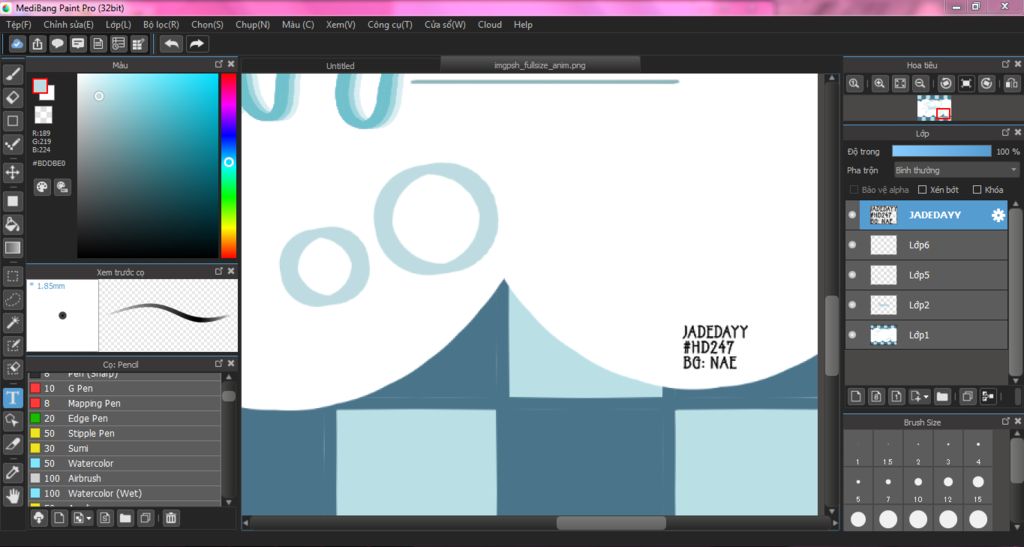Hide the JADEDAYY layer
This screenshot has height=547, width=1024.
click(x=852, y=215)
